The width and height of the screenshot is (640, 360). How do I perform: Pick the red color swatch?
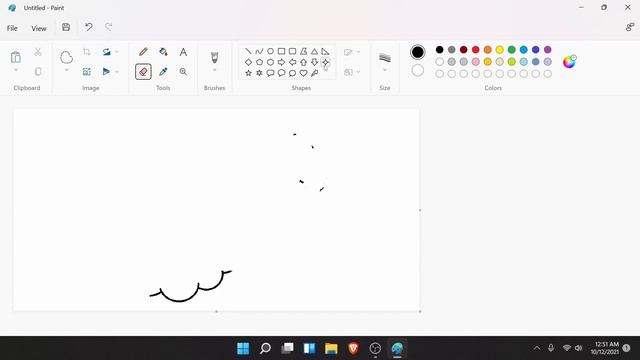[476, 50]
